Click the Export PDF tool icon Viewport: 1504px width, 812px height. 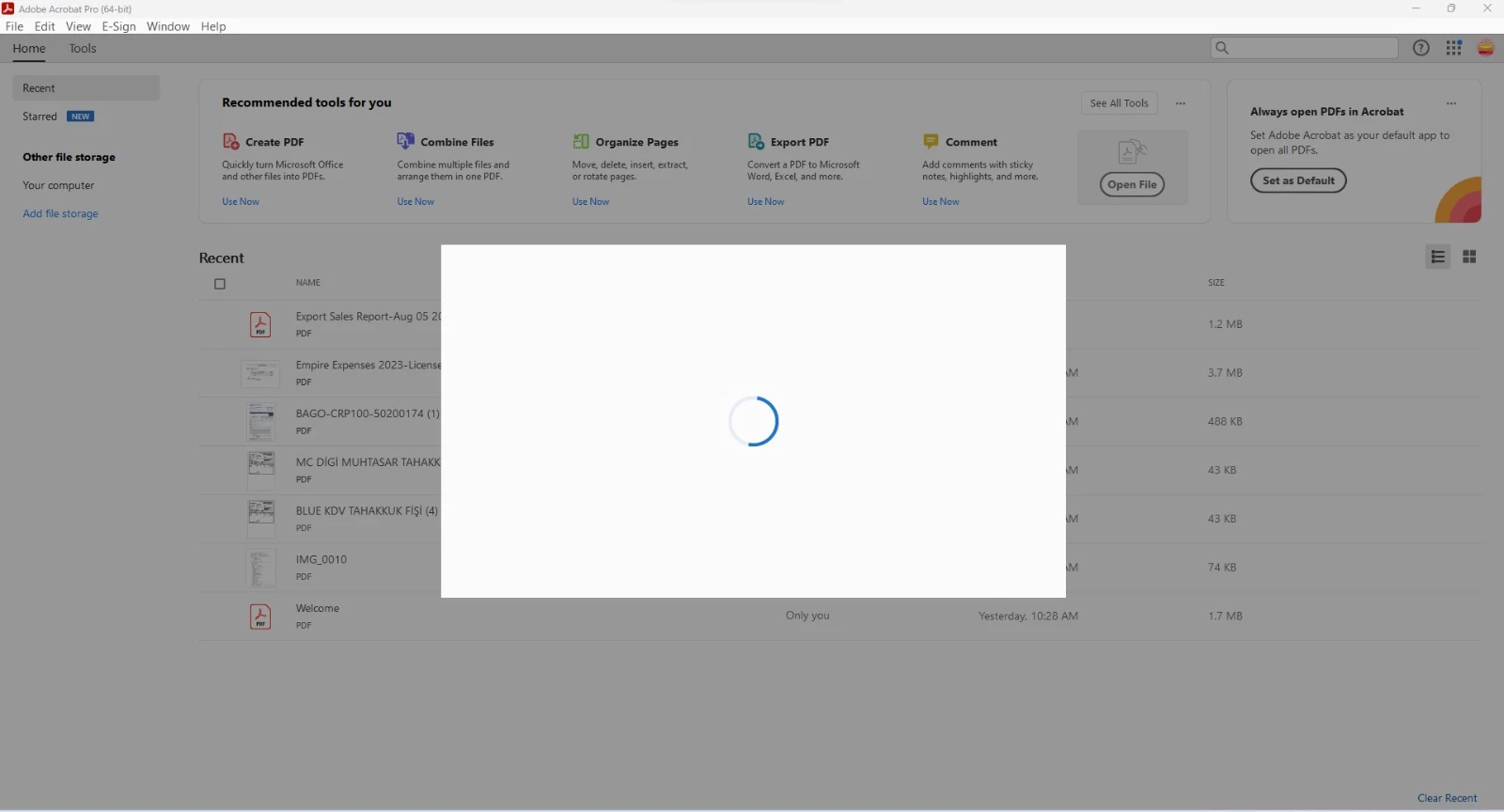tap(756, 141)
